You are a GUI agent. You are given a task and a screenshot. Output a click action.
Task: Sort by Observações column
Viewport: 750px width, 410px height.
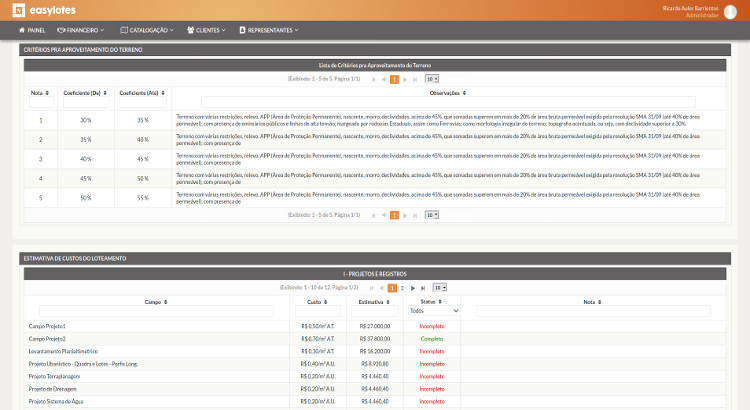pyautogui.click(x=448, y=93)
